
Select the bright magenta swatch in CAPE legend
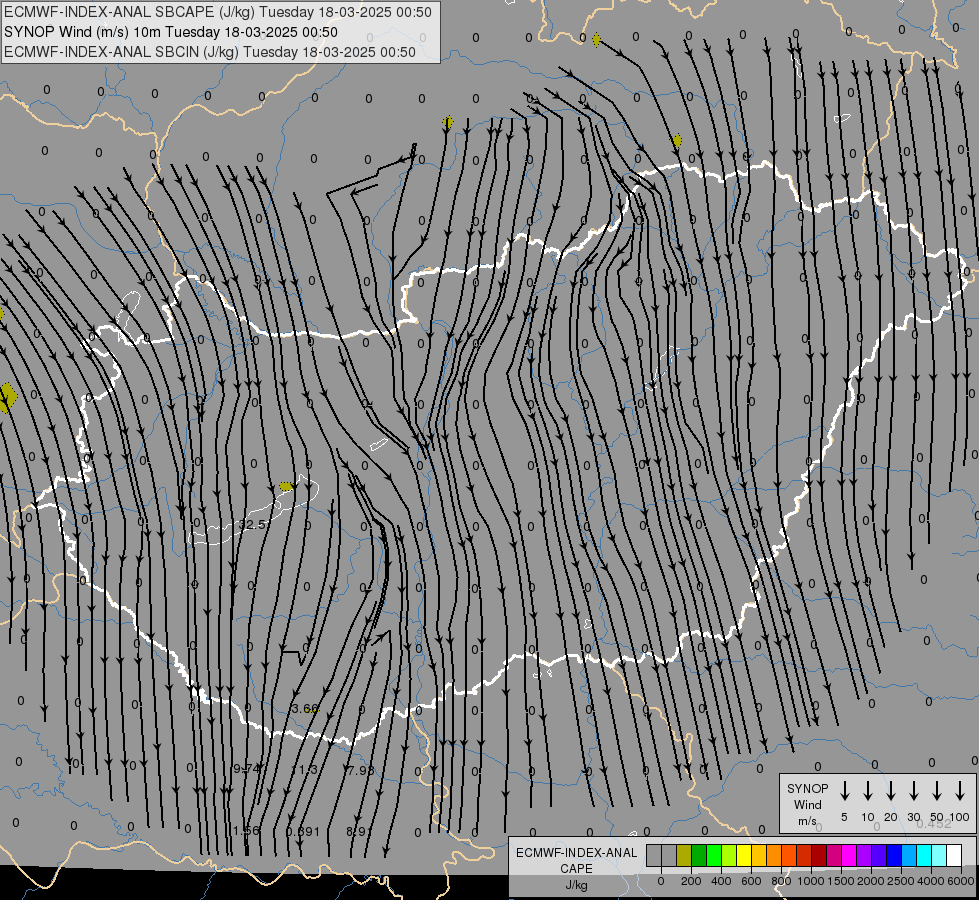[849, 855]
